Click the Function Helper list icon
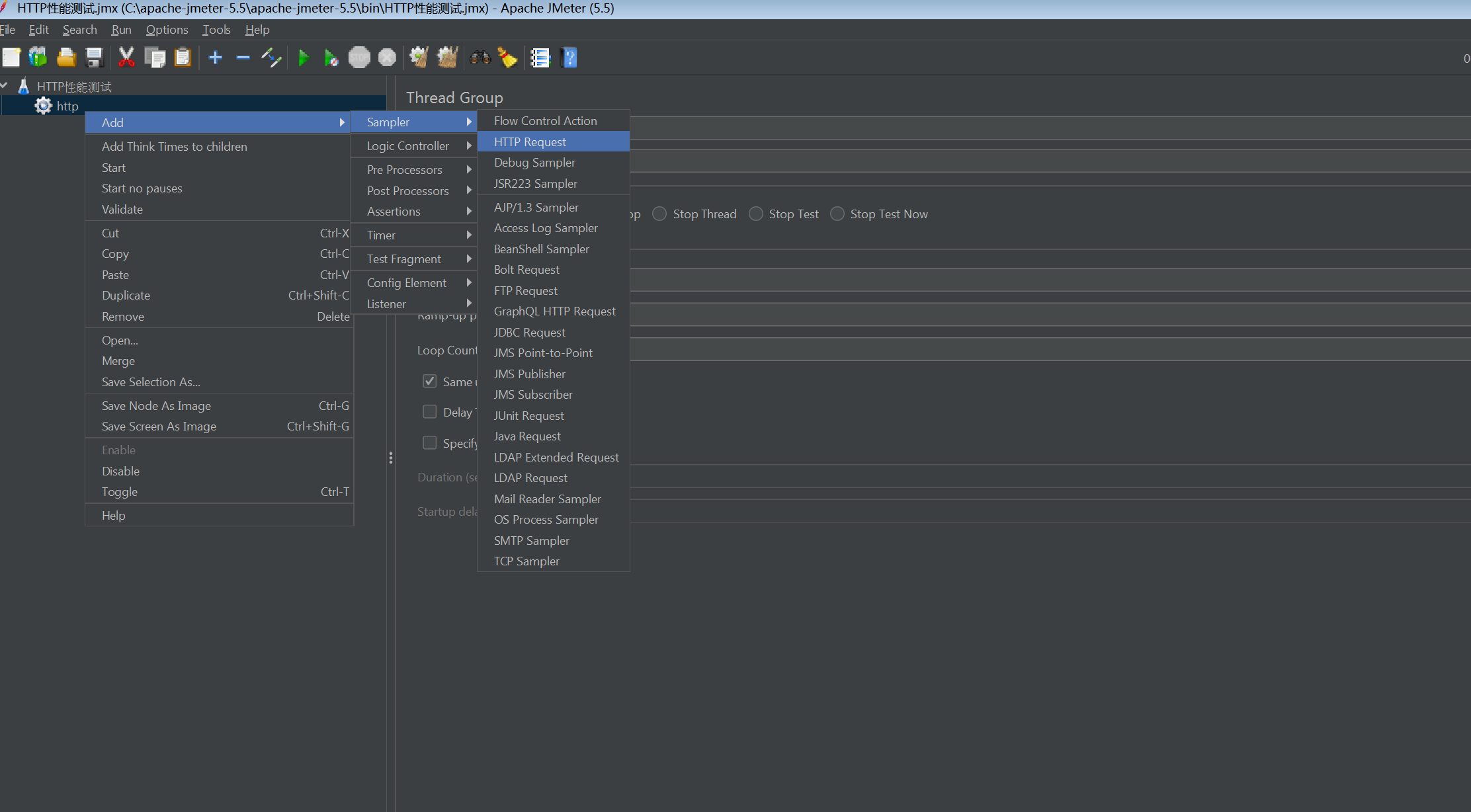 (540, 58)
